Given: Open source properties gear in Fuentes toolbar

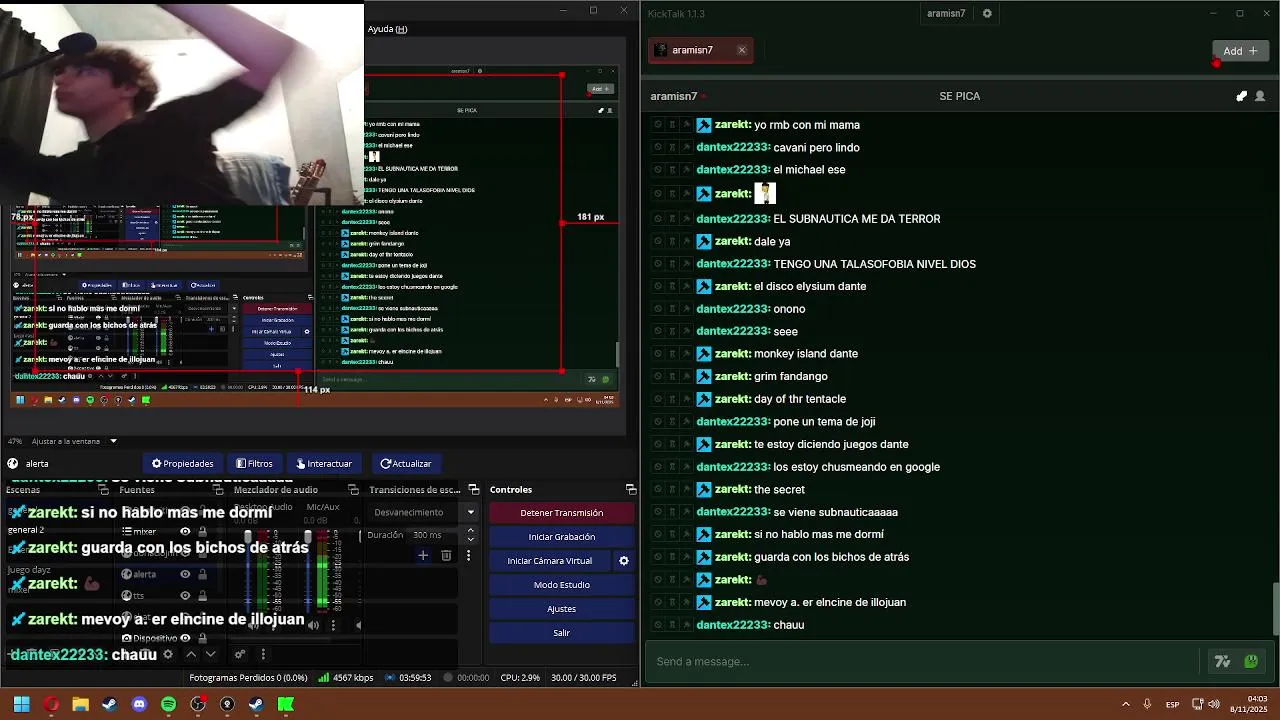Looking at the screenshot, I should click(x=168, y=654).
